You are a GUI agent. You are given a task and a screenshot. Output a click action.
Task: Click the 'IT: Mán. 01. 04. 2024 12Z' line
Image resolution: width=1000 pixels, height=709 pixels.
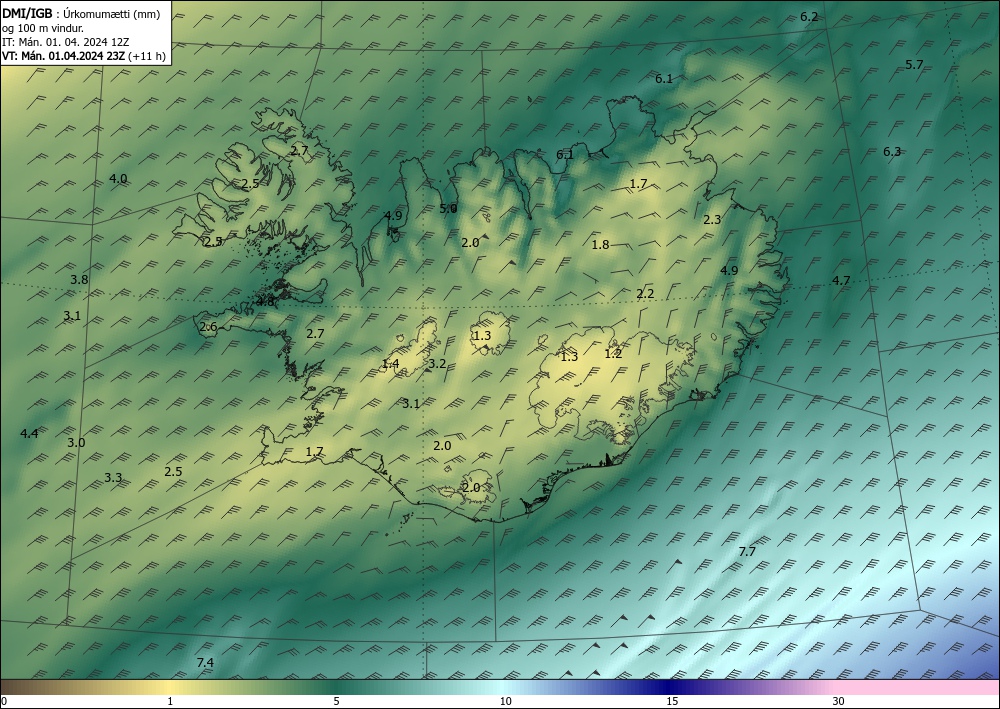(x=65, y=42)
